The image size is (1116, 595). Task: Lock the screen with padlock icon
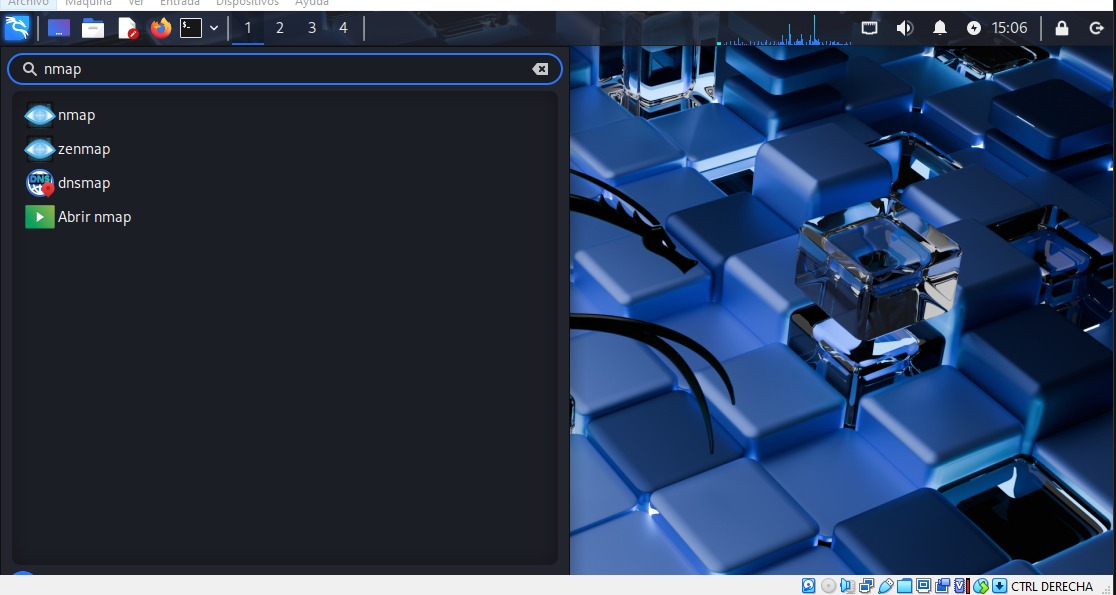point(1062,28)
